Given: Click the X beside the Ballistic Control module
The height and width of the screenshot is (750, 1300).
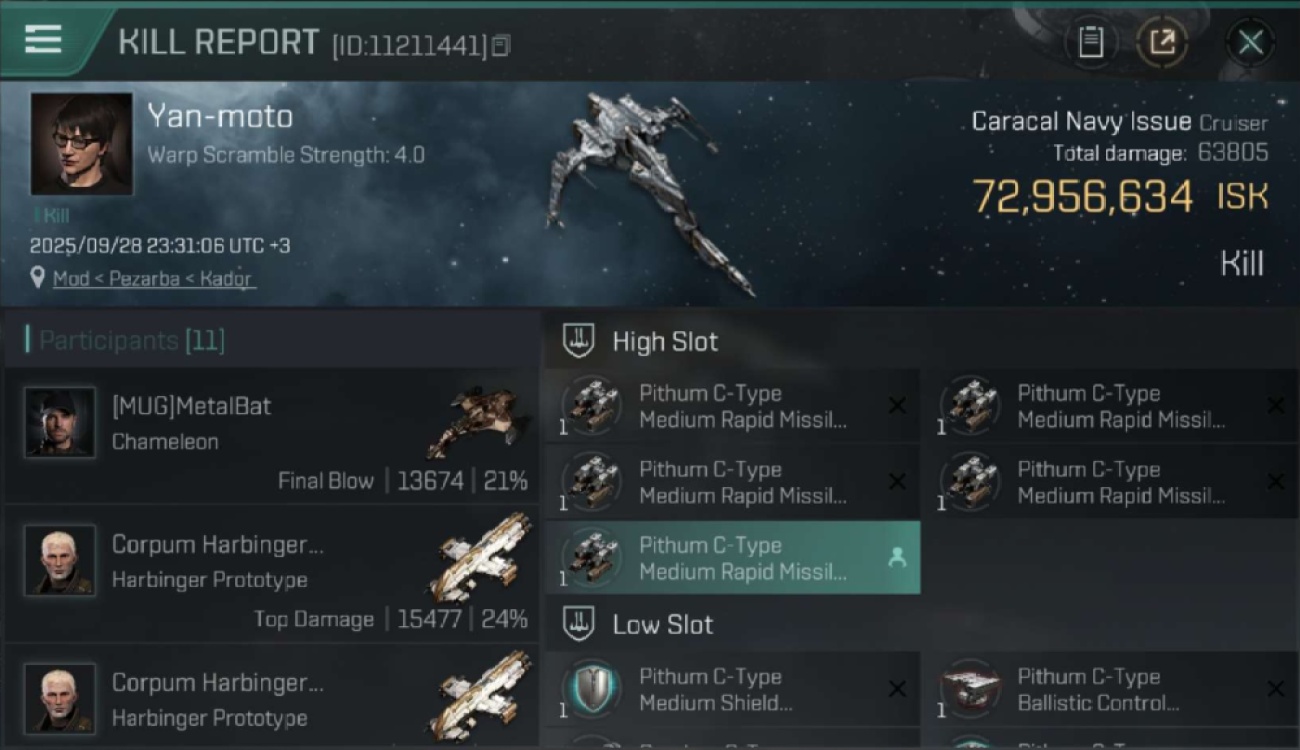Looking at the screenshot, I should (x=1275, y=689).
